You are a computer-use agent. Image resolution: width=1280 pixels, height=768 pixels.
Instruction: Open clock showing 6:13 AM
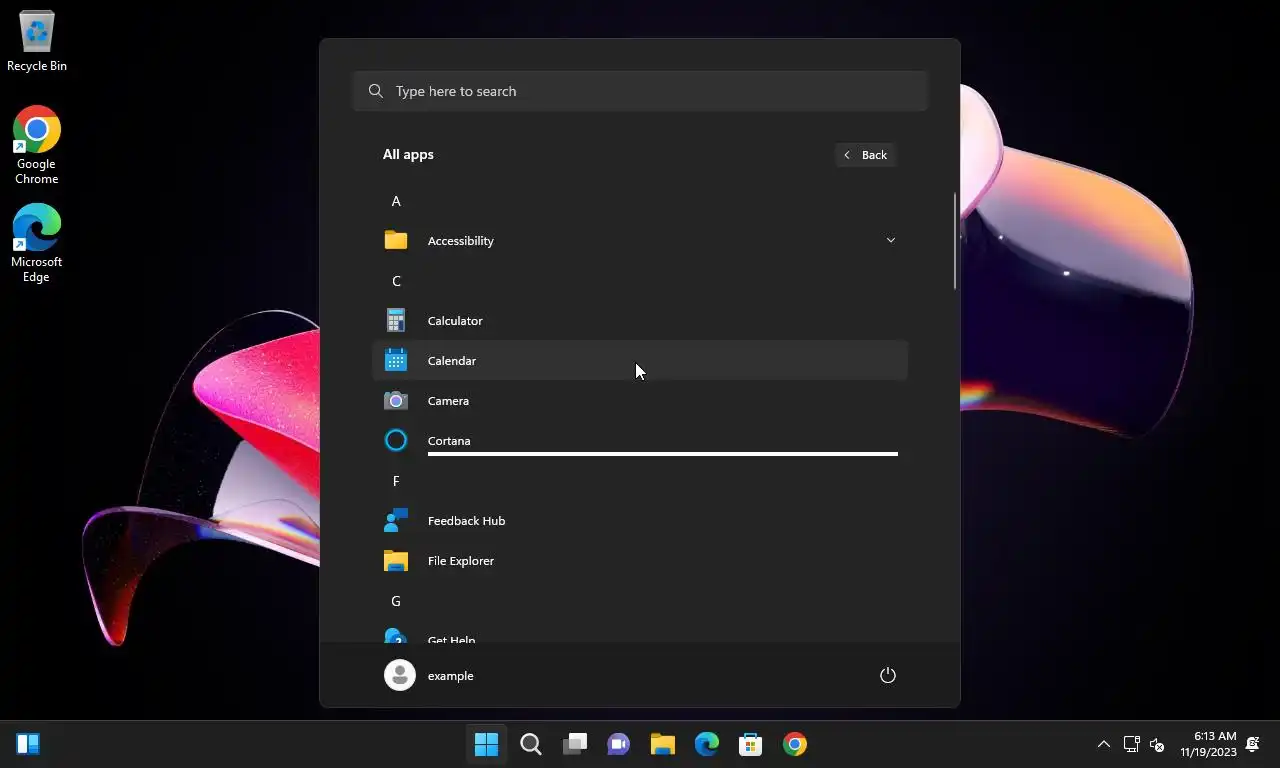pos(1208,744)
